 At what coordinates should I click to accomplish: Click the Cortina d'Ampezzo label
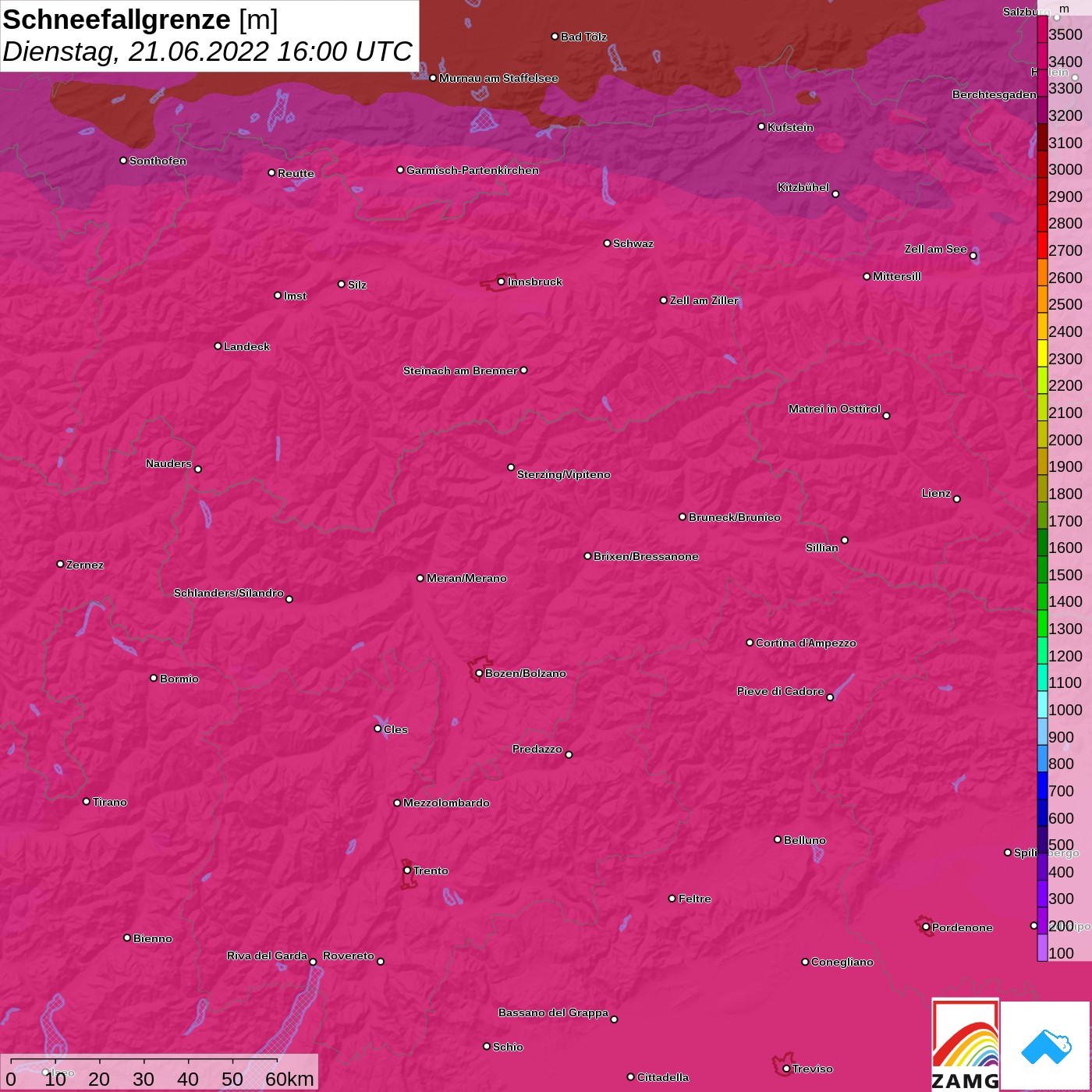tap(806, 643)
